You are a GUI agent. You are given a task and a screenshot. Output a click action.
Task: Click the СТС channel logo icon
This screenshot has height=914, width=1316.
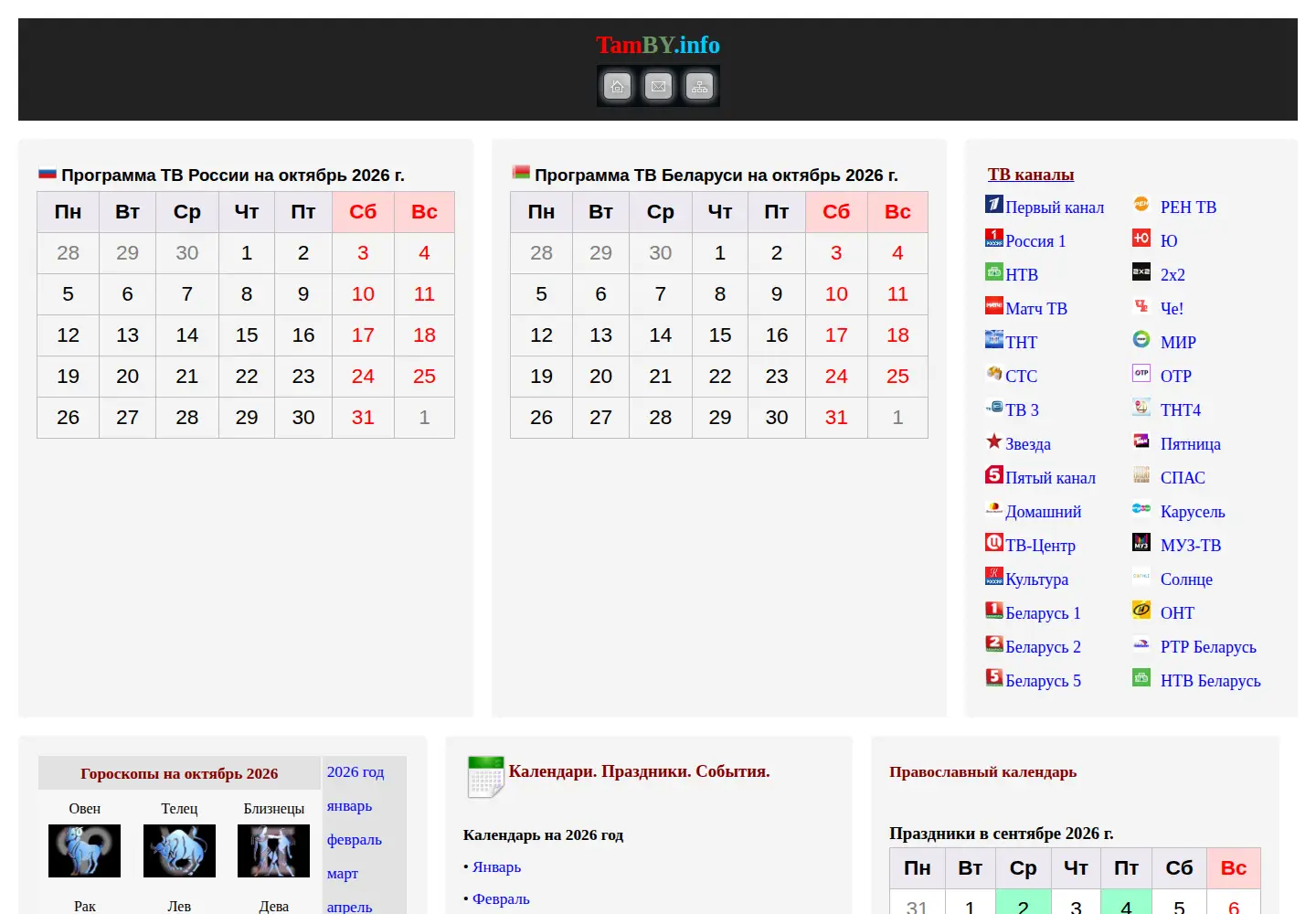click(x=994, y=373)
